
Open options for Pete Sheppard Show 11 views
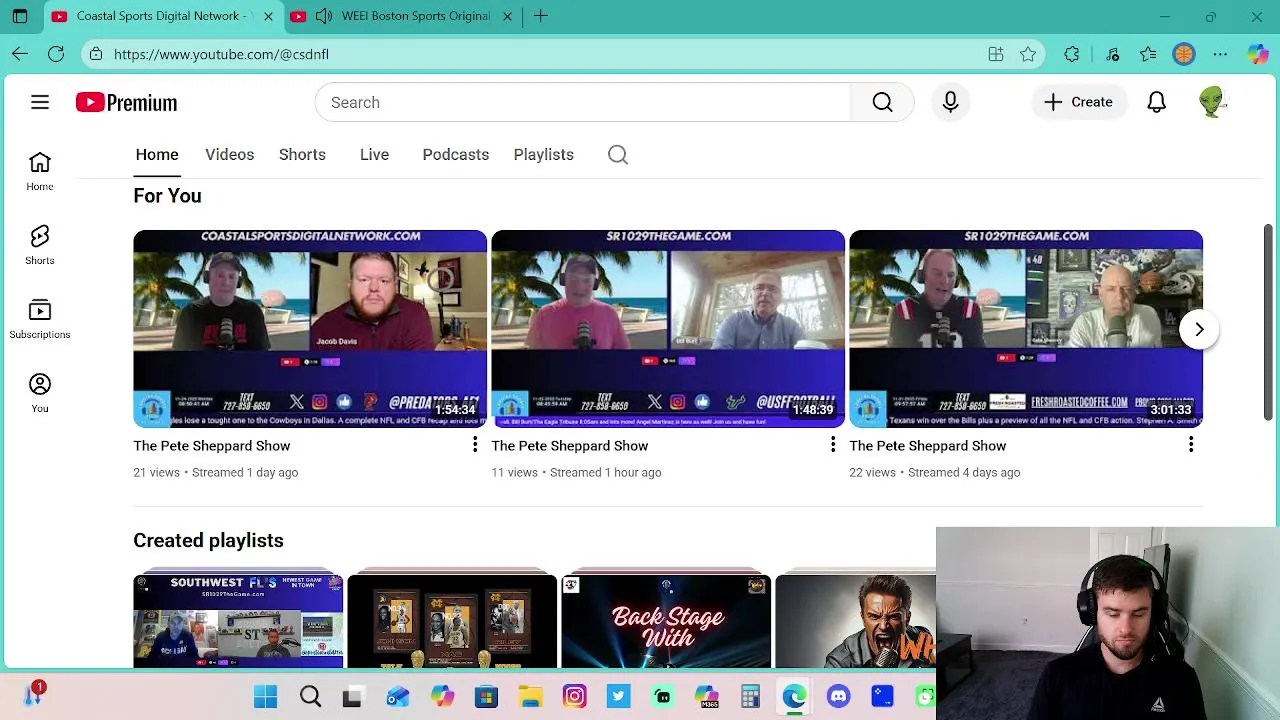tap(833, 445)
